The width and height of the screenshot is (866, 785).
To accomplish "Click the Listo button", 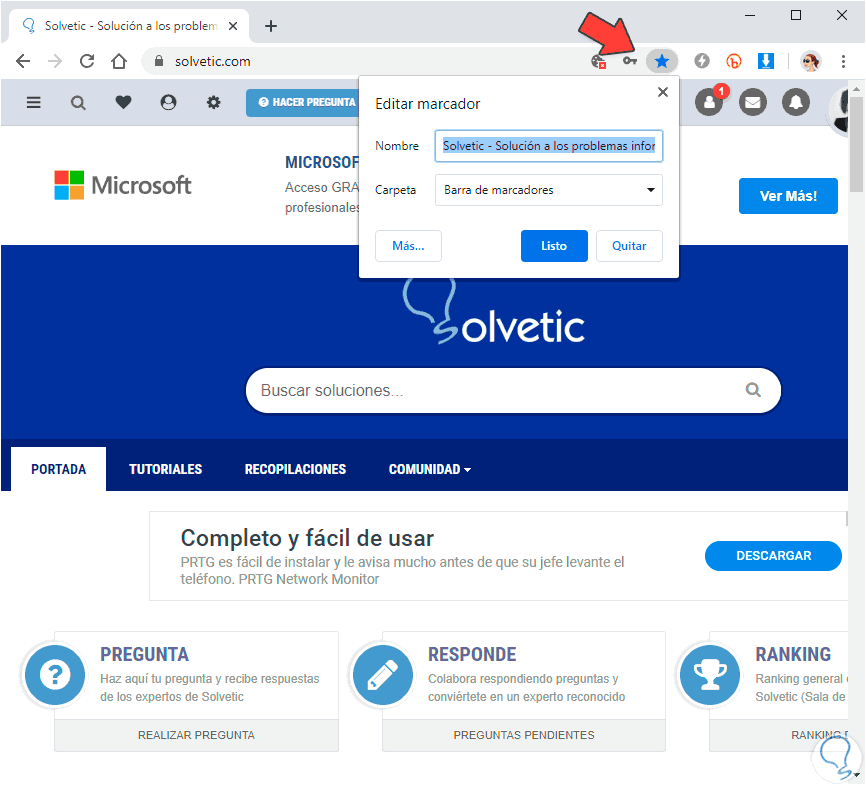I will click(554, 246).
